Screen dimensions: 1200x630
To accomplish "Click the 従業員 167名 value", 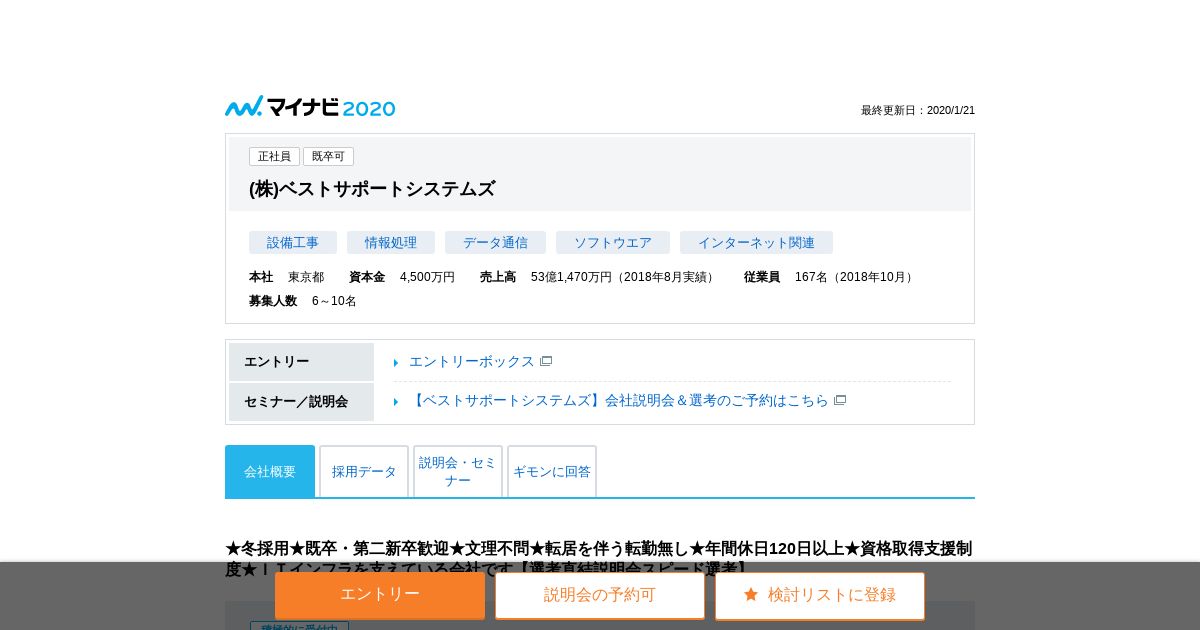I will pos(855,277).
